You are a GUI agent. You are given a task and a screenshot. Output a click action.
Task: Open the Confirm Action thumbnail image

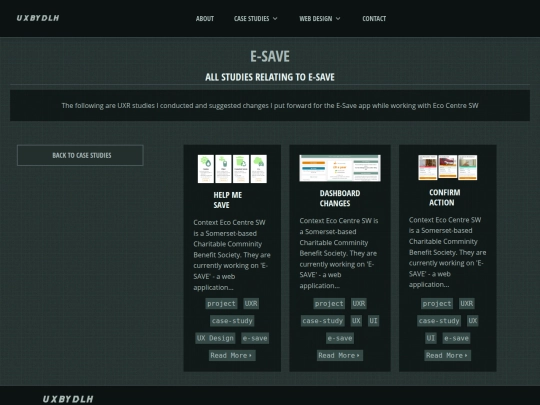(x=447, y=167)
